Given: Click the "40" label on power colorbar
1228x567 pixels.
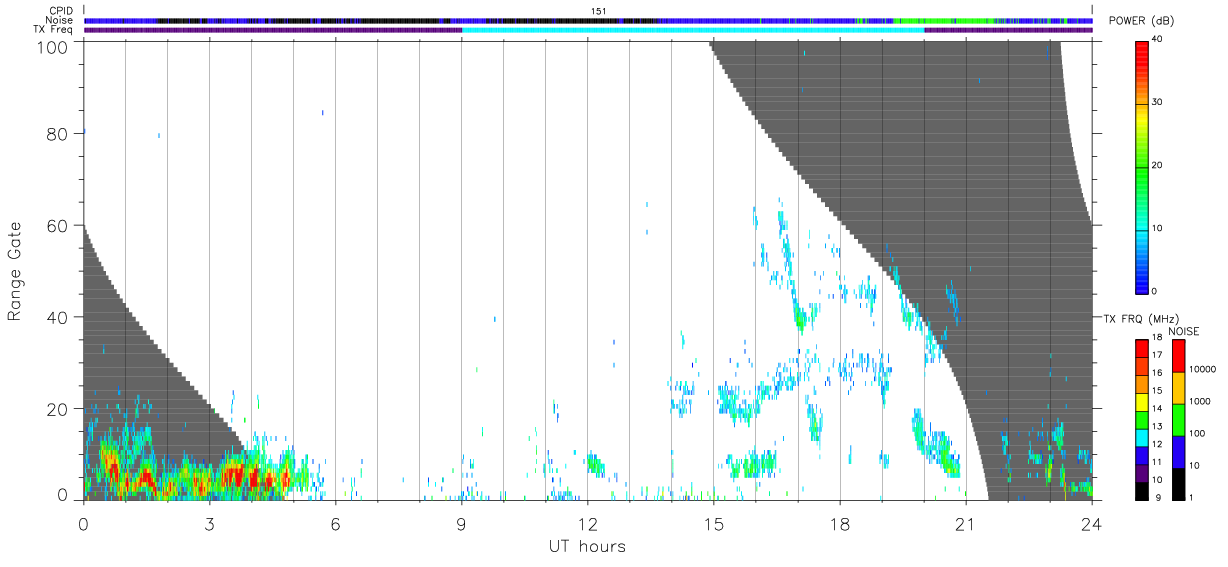Looking at the screenshot, I should tap(1159, 39).
